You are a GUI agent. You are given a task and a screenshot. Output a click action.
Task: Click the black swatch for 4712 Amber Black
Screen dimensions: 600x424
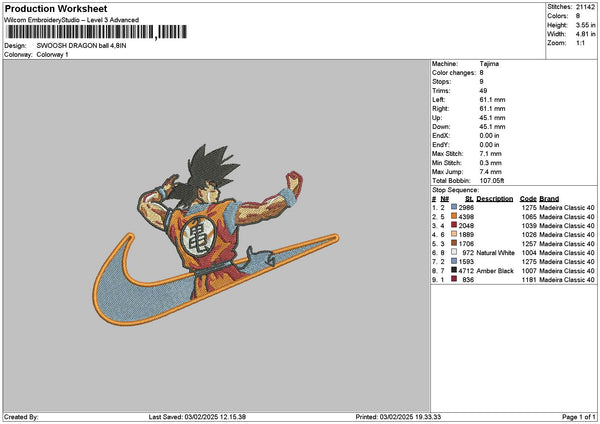point(454,270)
